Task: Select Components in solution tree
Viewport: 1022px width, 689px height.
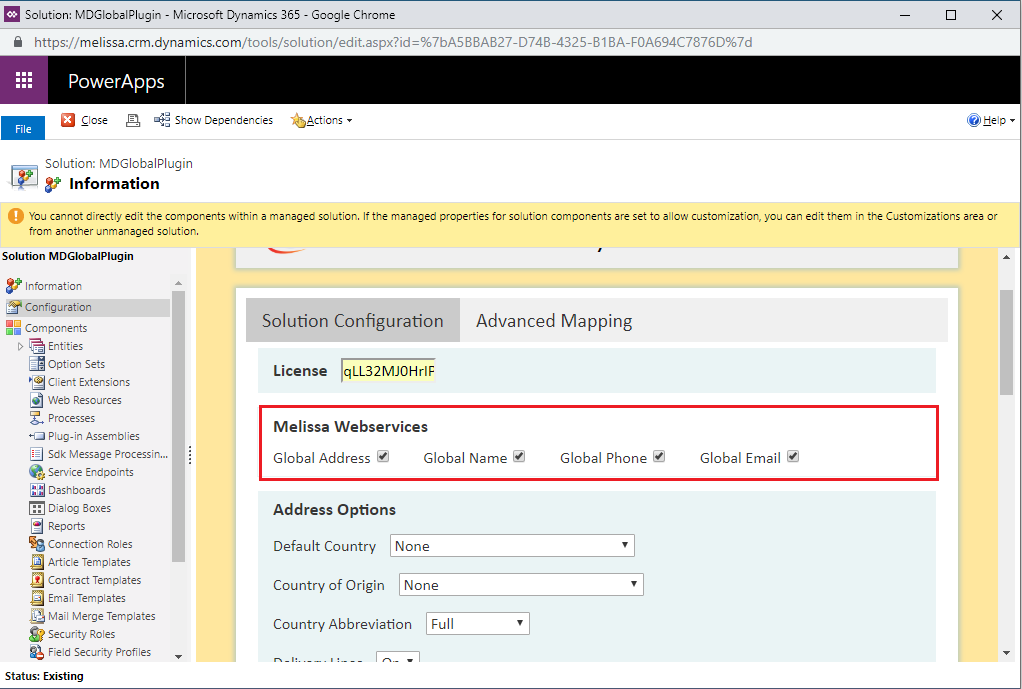Action: 56,328
